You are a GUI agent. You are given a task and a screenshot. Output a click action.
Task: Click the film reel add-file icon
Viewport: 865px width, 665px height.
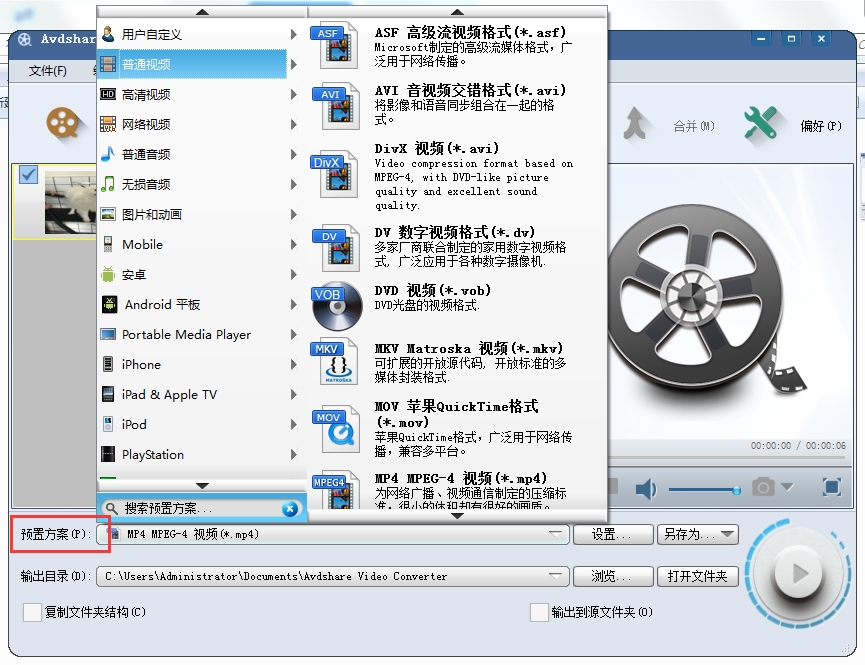coord(65,124)
